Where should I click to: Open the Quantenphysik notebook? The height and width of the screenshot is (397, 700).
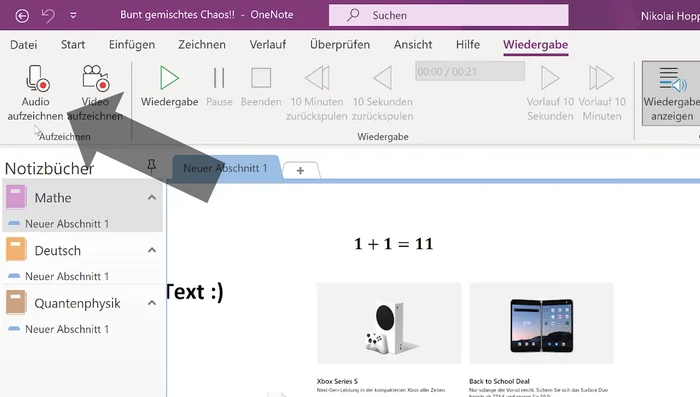(x=77, y=303)
